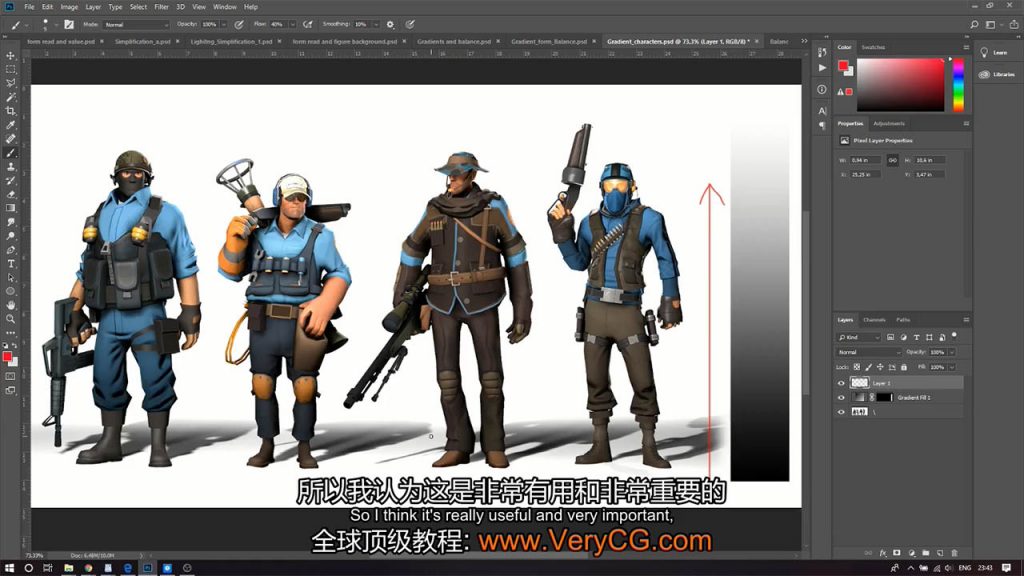
Task: Select the Gradient tool
Action: pyautogui.click(x=10, y=208)
